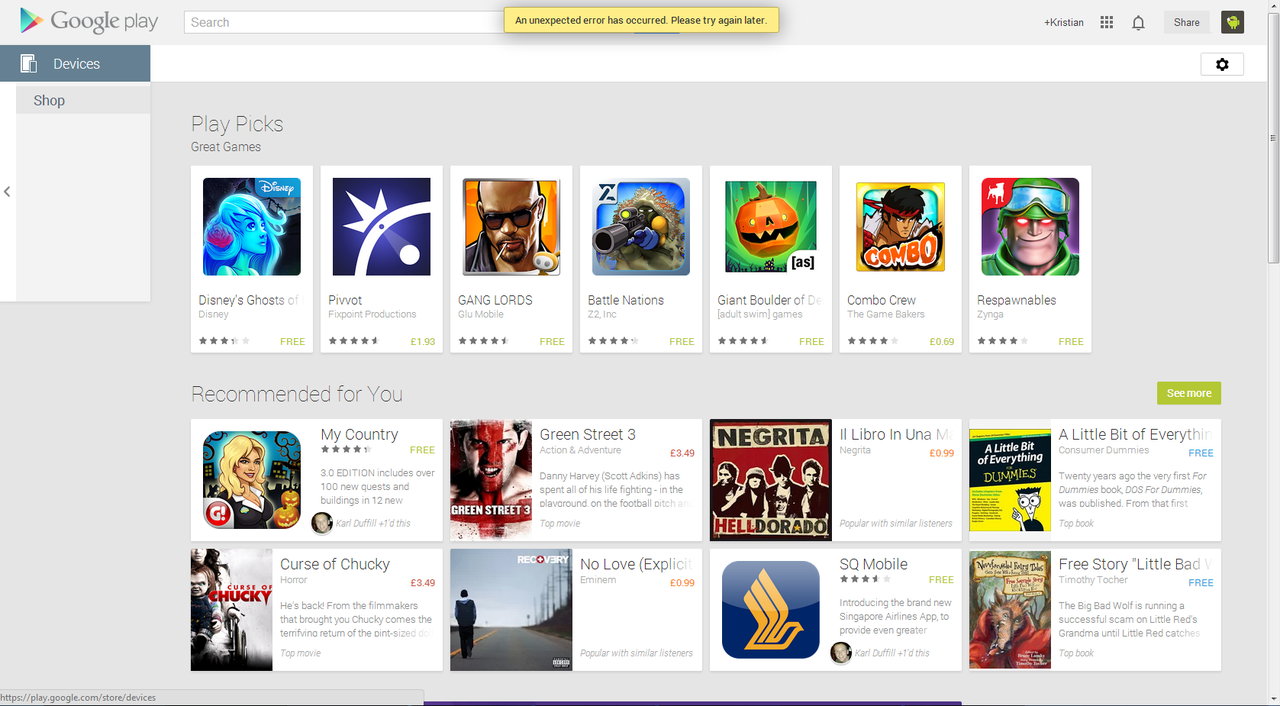Image resolution: width=1280 pixels, height=706 pixels.
Task: Open Disney's Ghosts app icon
Action: (251, 227)
